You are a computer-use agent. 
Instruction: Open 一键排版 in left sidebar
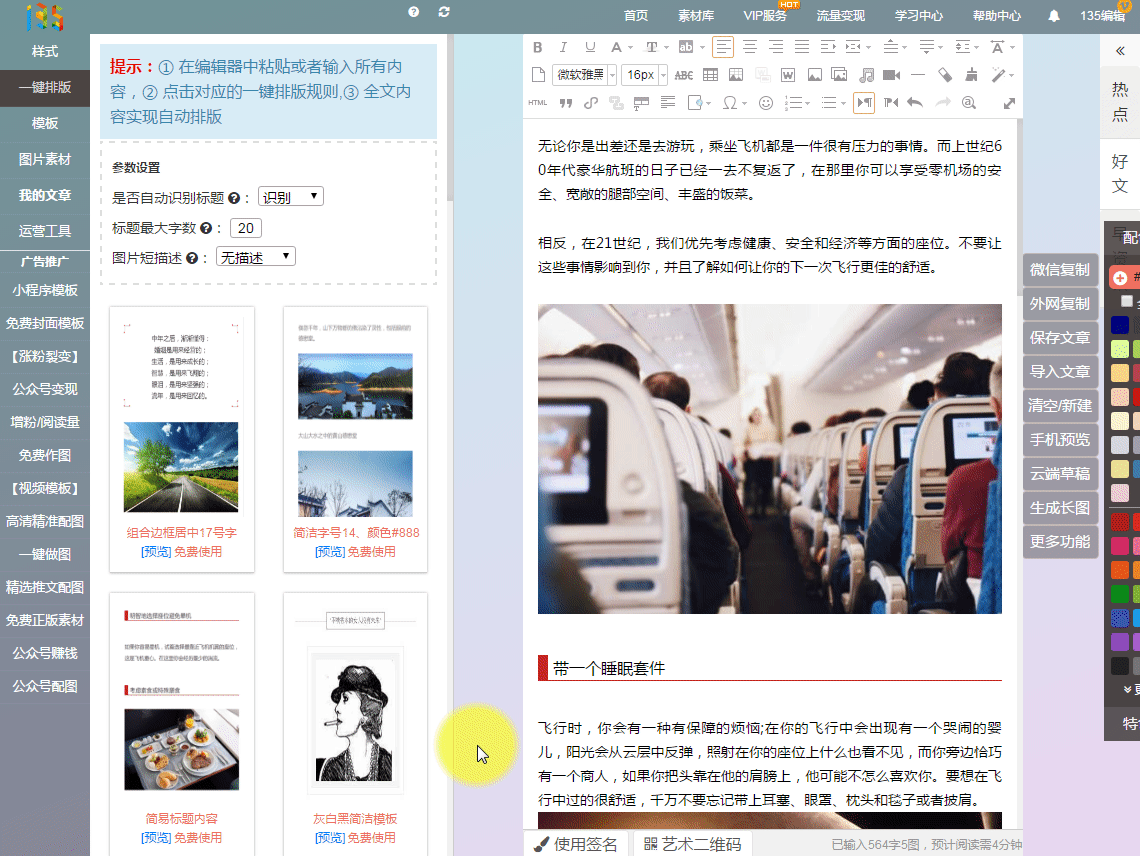[45, 87]
